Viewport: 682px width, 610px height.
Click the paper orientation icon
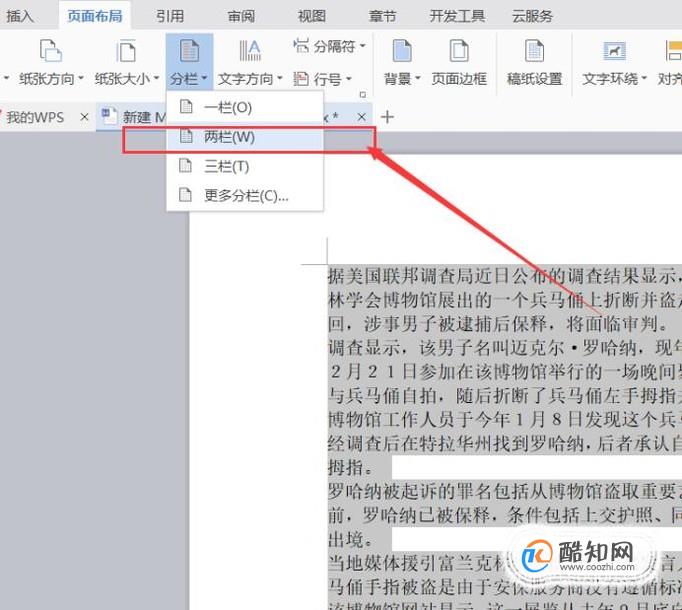click(51, 50)
